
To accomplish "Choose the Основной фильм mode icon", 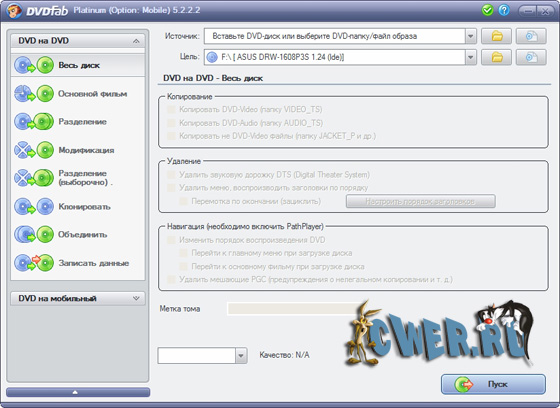I will click(x=34, y=94).
